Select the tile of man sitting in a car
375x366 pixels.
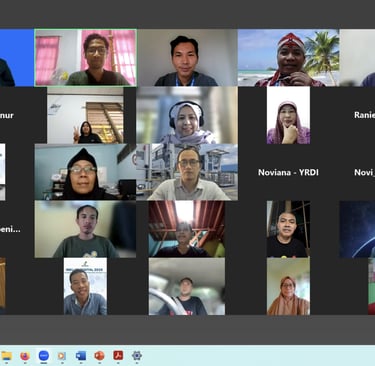(x=187, y=286)
